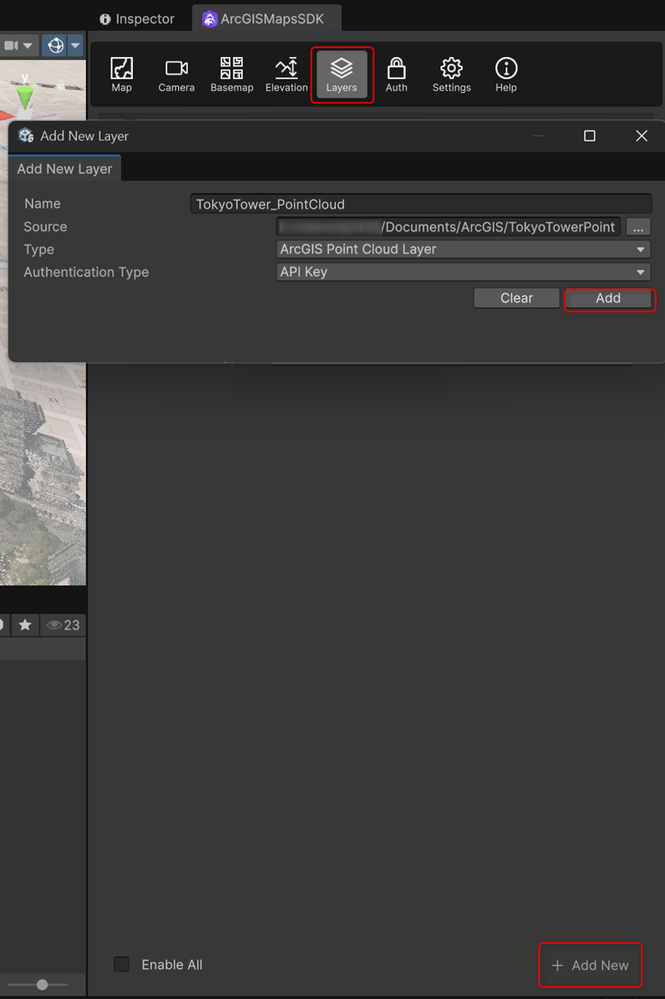Open the Map section in ArcGISMapsSDK toolbar

[121, 75]
